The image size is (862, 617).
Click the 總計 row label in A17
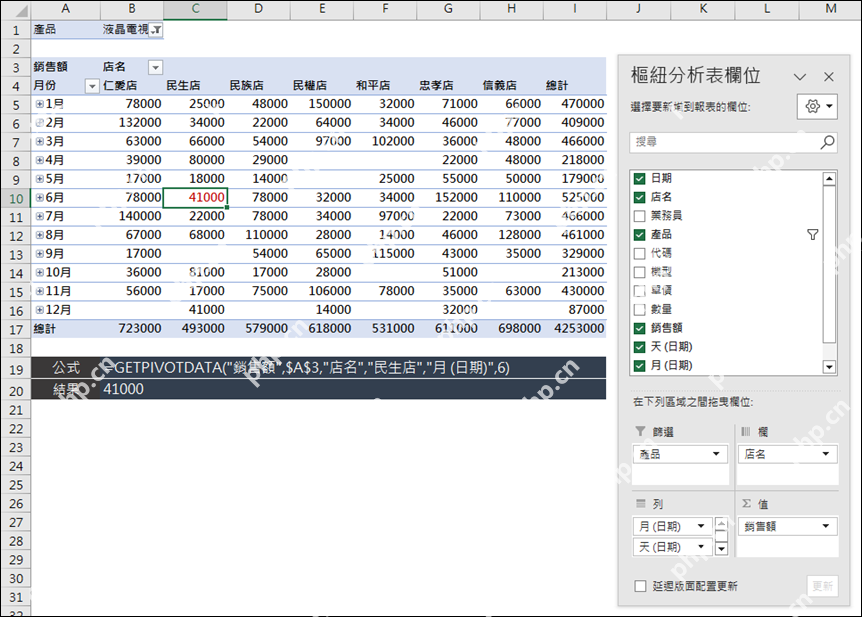point(66,329)
